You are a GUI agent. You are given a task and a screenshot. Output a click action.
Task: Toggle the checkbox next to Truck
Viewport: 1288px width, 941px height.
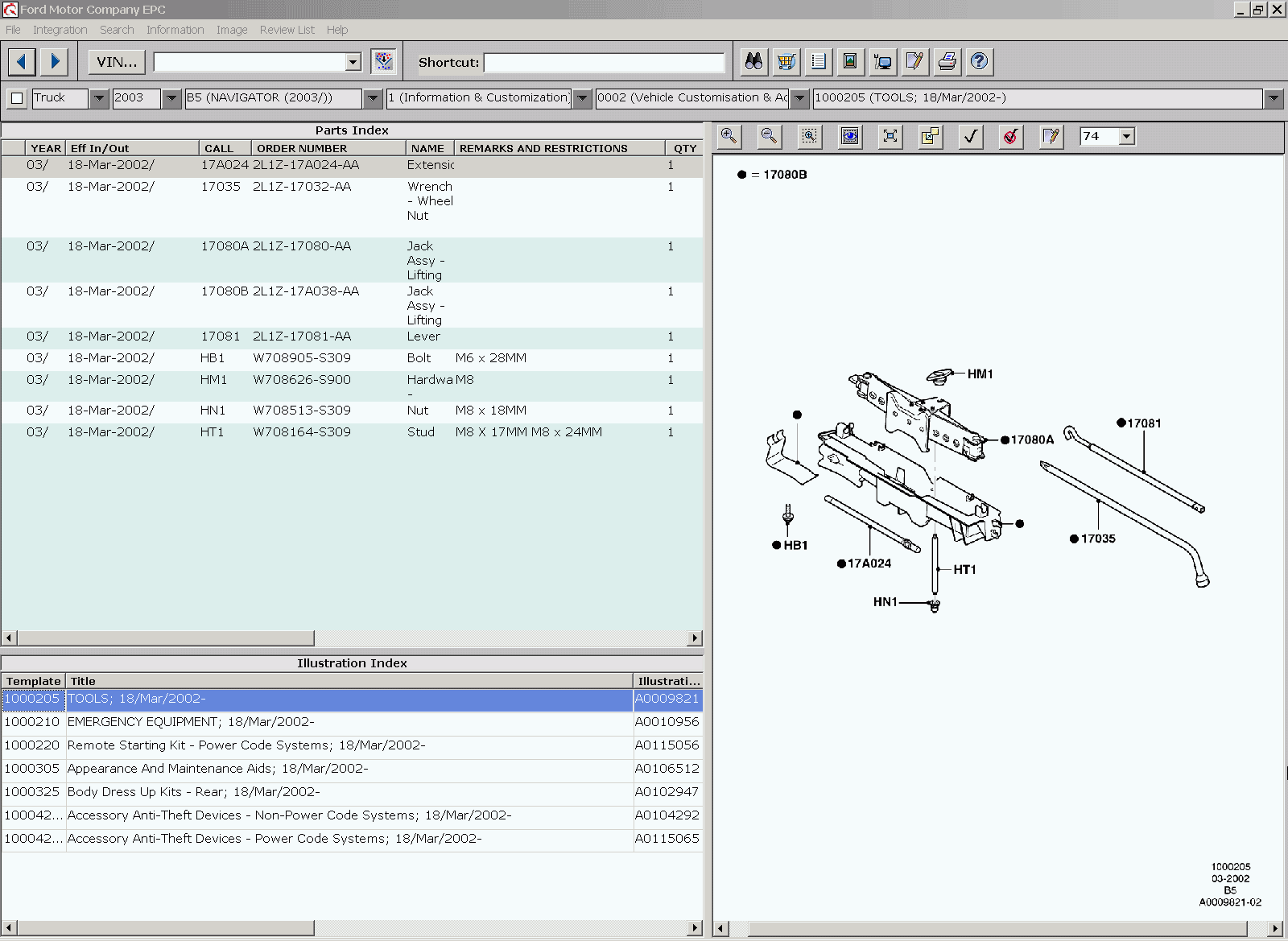(17, 98)
